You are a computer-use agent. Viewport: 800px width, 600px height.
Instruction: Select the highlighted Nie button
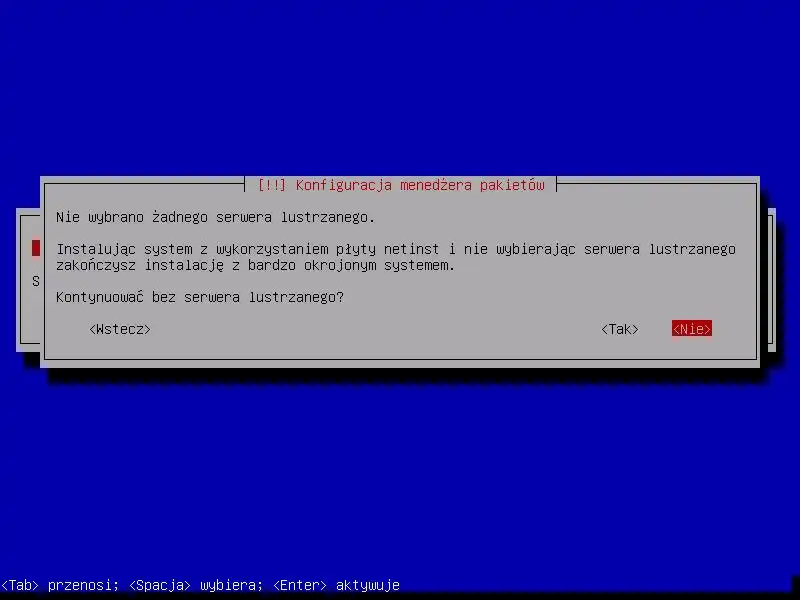pos(691,329)
